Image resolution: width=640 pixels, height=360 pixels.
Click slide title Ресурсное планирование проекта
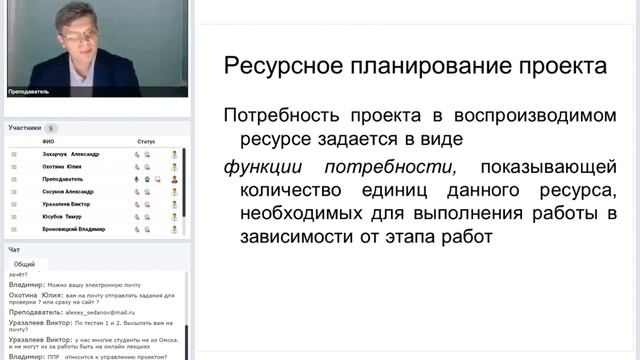click(415, 66)
